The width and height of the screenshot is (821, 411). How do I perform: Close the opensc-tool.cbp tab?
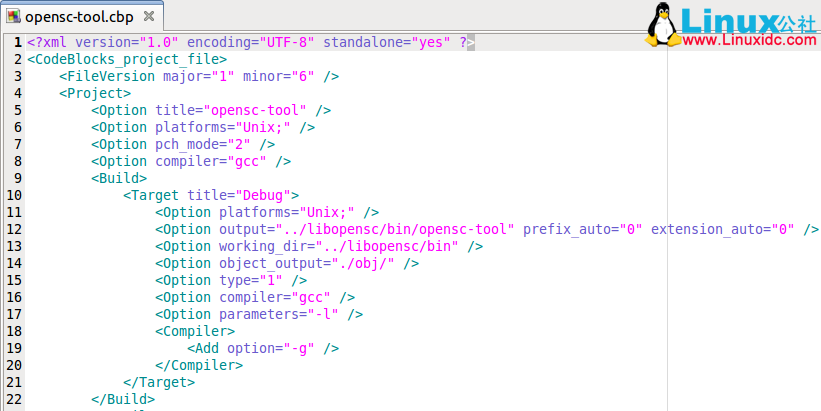click(x=149, y=17)
